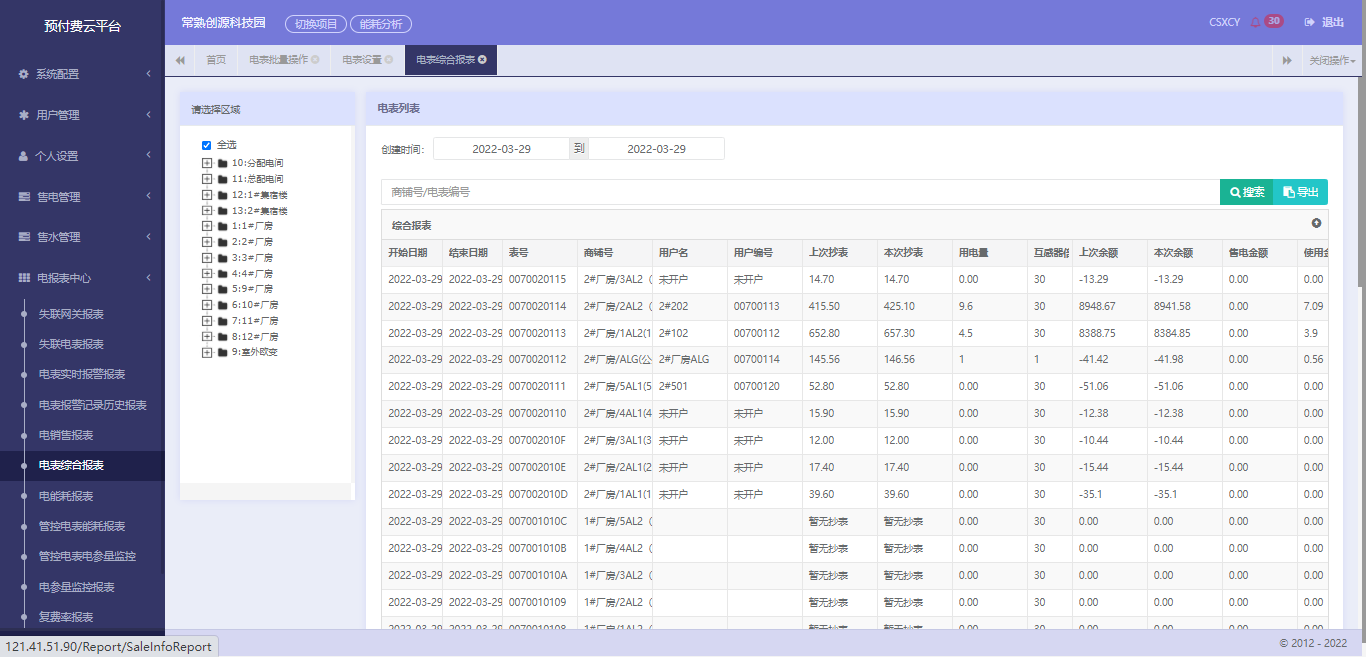Click 售水管理 sidebar icon
The image size is (1366, 657).
point(24,237)
